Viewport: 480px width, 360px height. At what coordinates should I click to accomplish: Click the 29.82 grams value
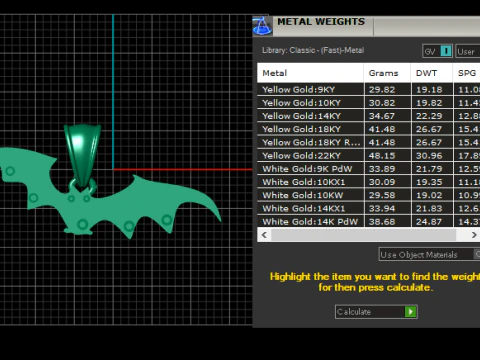(x=382, y=90)
